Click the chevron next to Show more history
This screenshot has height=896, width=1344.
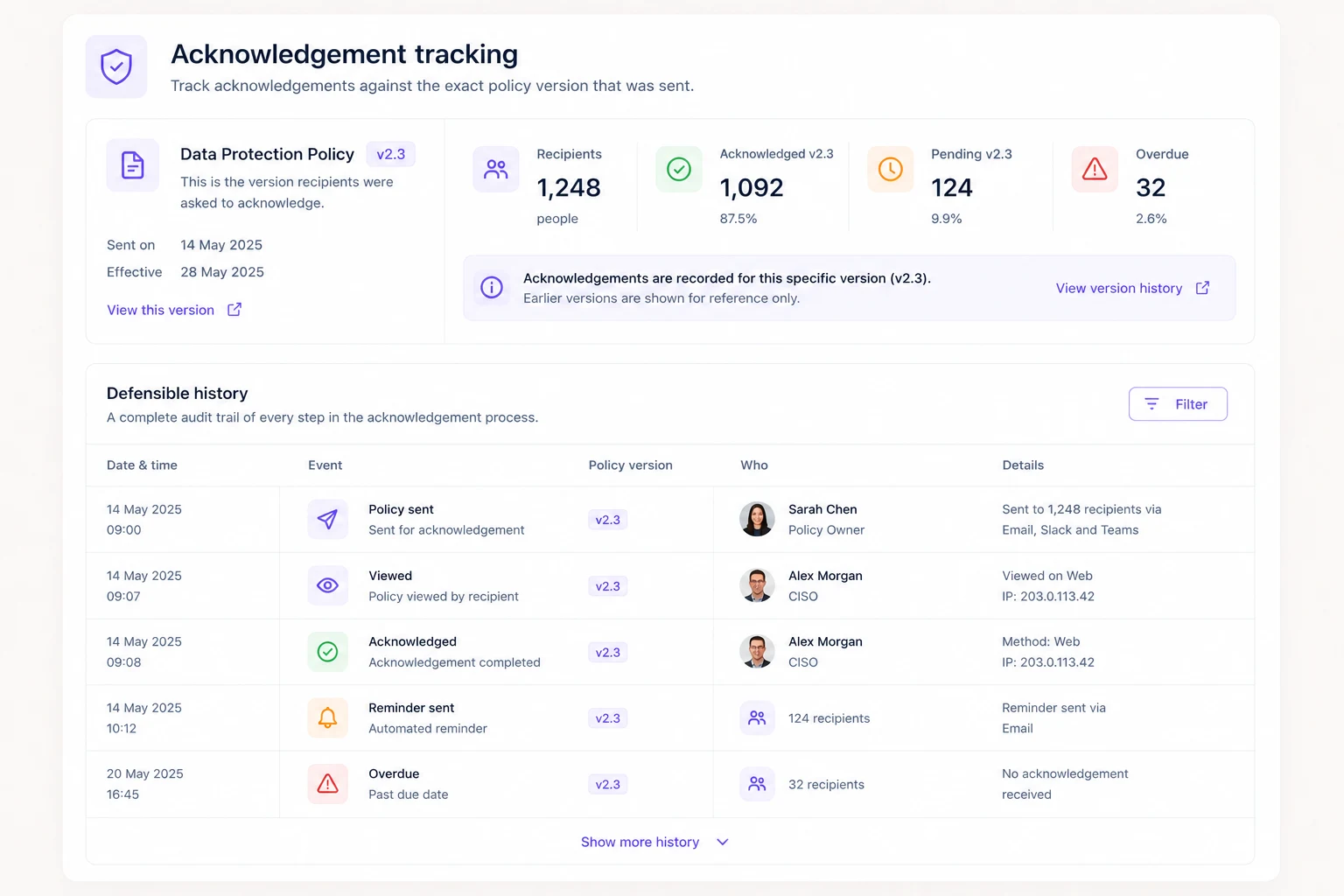723,842
